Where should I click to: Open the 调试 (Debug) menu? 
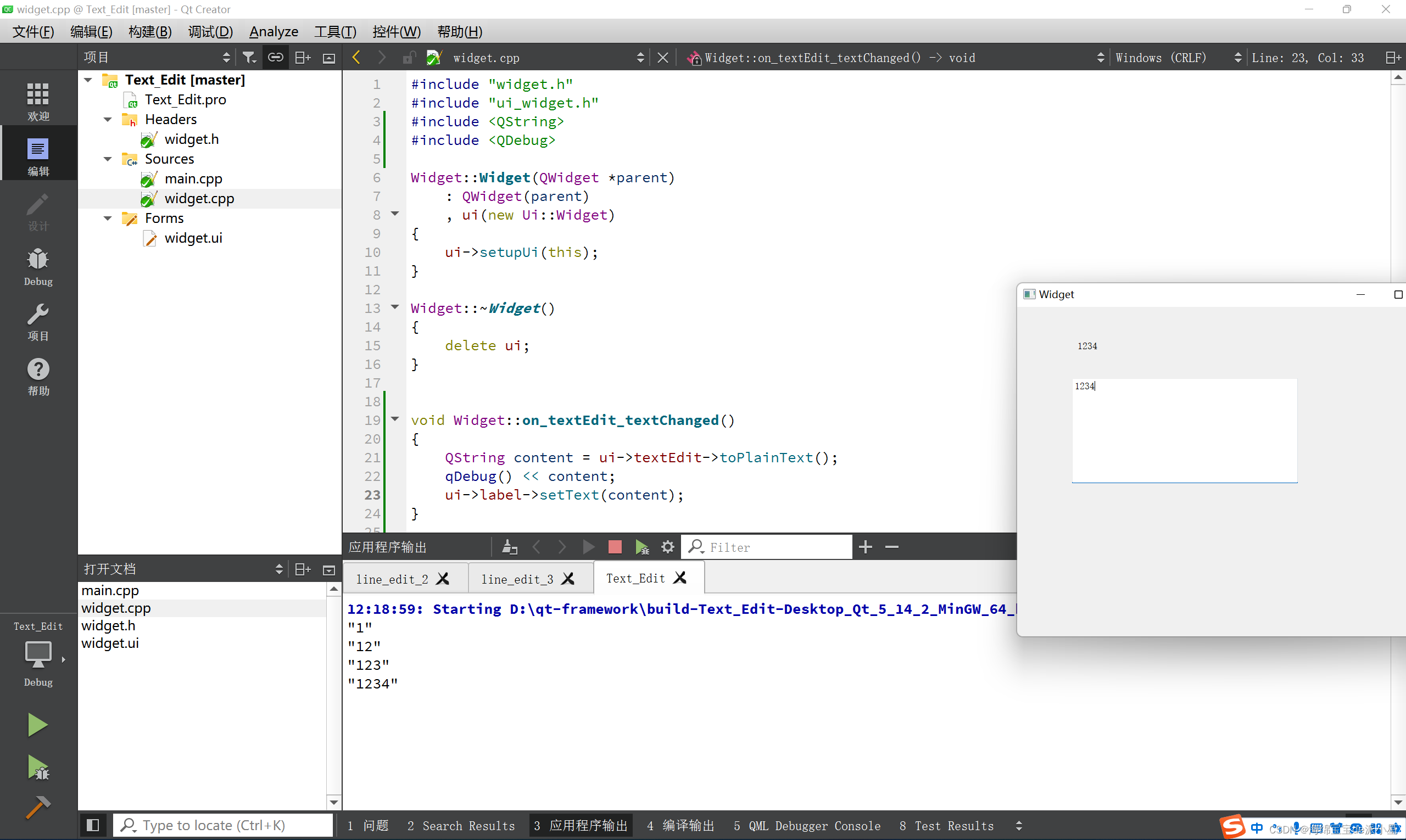point(208,32)
